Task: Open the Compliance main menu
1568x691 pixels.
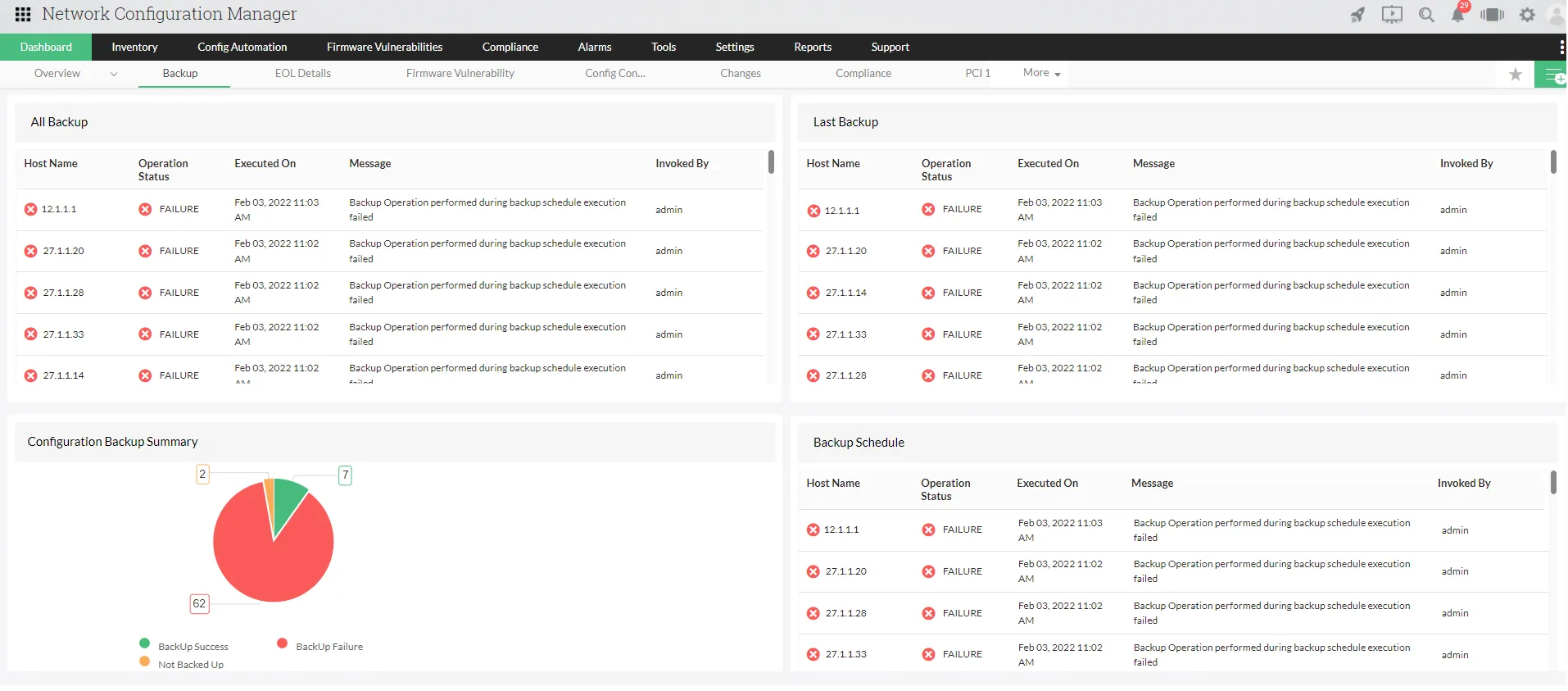Action: (510, 47)
